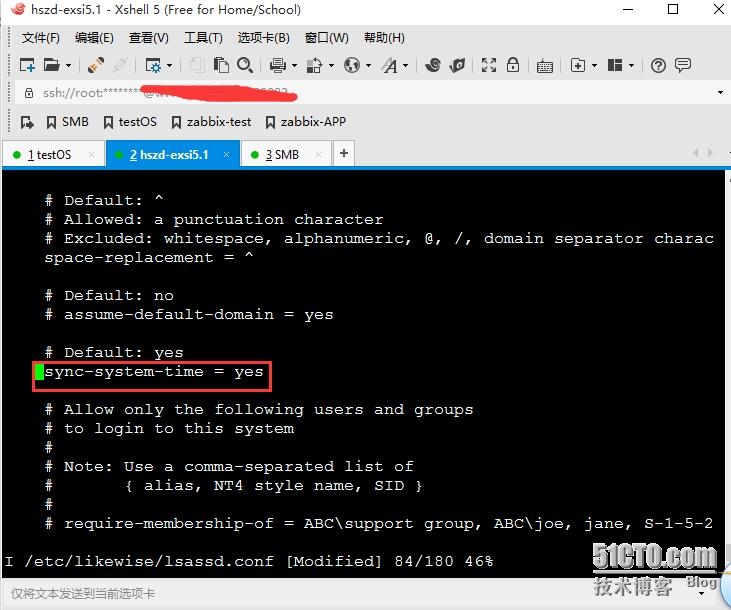The image size is (731, 610).
Task: Toggle full screen icon
Action: click(489, 65)
